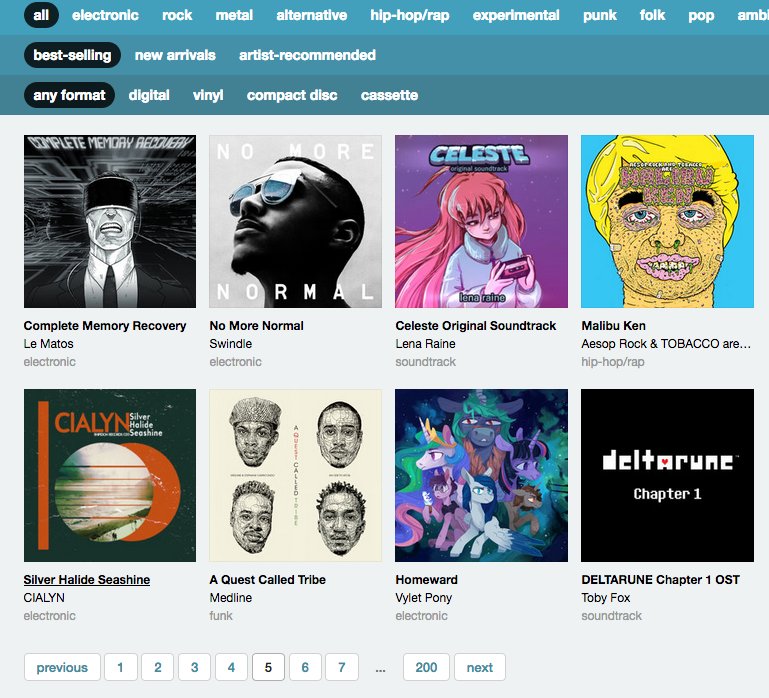
Task: Filter by metal genre
Action: tap(234, 15)
